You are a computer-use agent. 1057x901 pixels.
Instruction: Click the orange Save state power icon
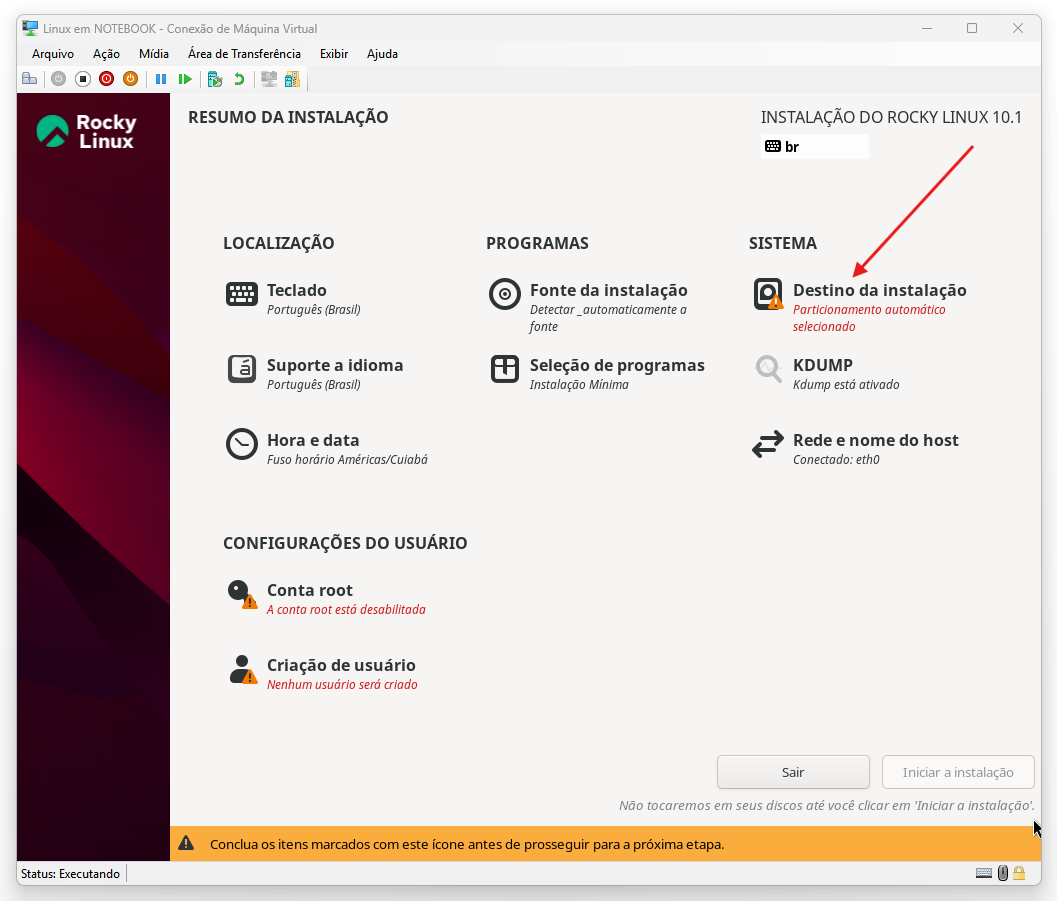[x=130, y=79]
